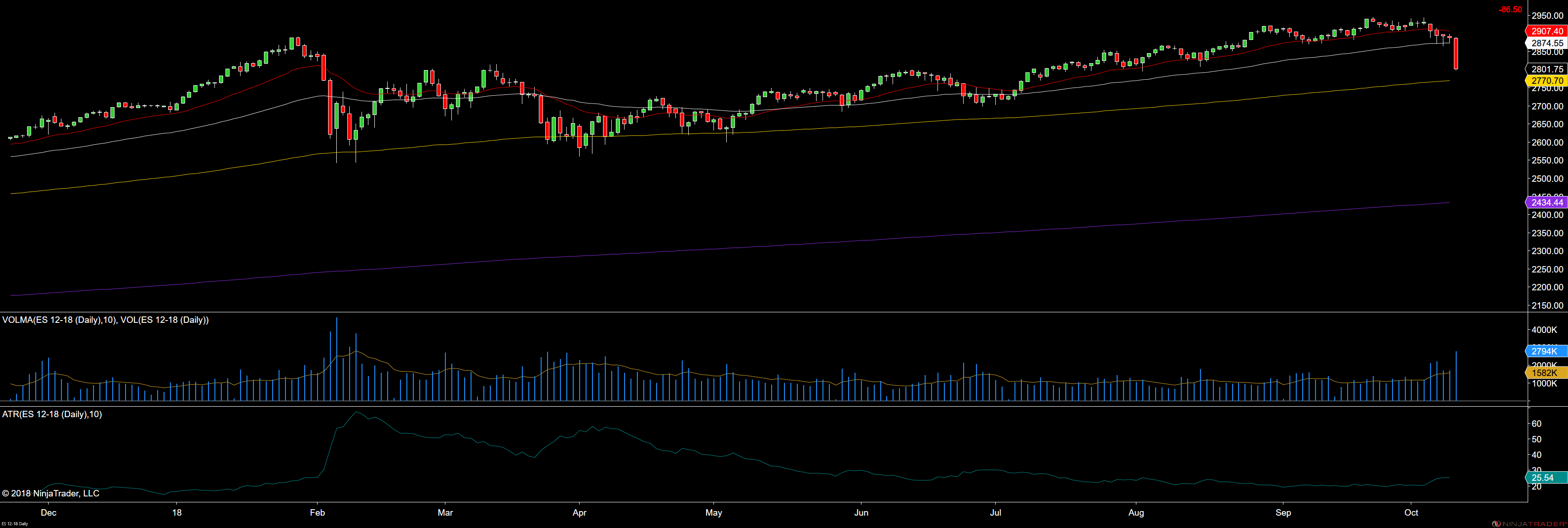The height and width of the screenshot is (528, 1568).
Task: Click the VOLMA(ES 12-18 (Daily),10) indicator label
Action: 59,320
